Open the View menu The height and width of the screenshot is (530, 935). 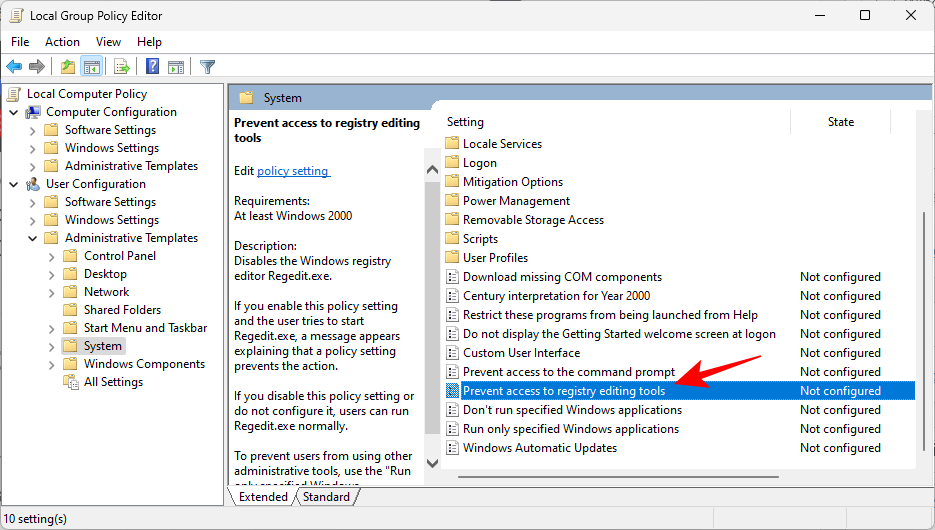[x=108, y=42]
